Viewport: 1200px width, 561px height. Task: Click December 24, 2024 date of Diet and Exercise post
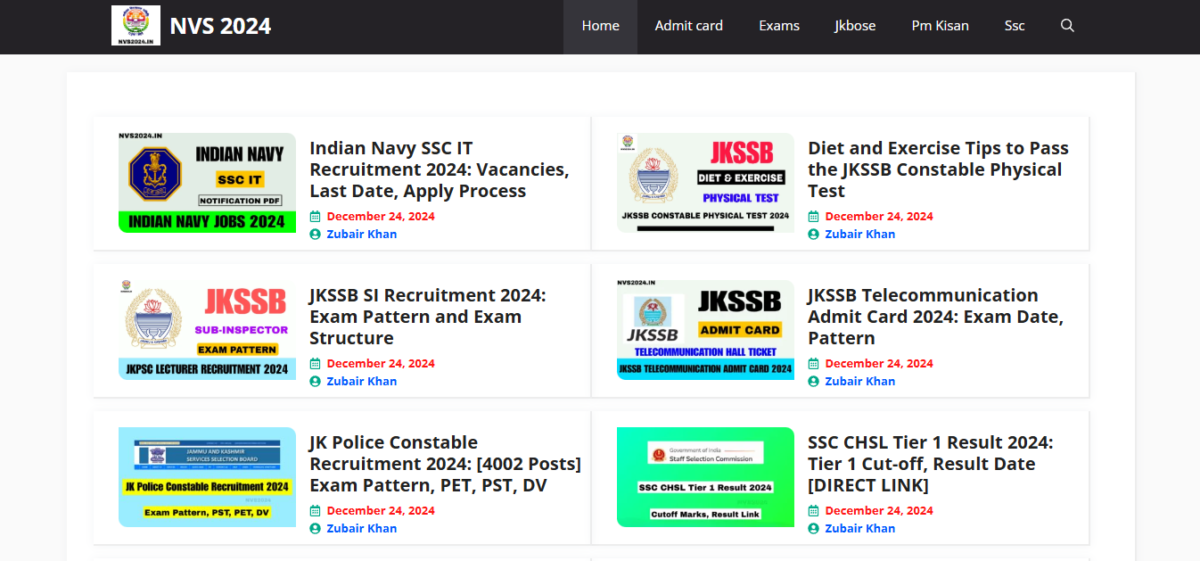pos(879,216)
